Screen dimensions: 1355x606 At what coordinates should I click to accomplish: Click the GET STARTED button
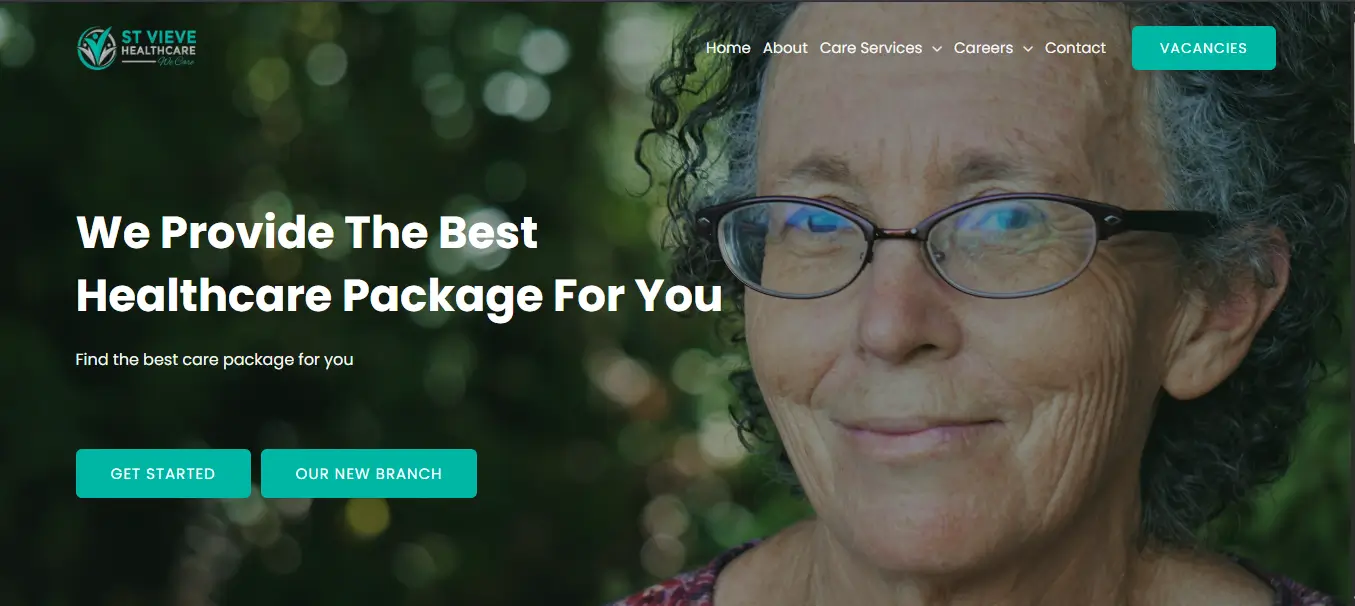(163, 473)
